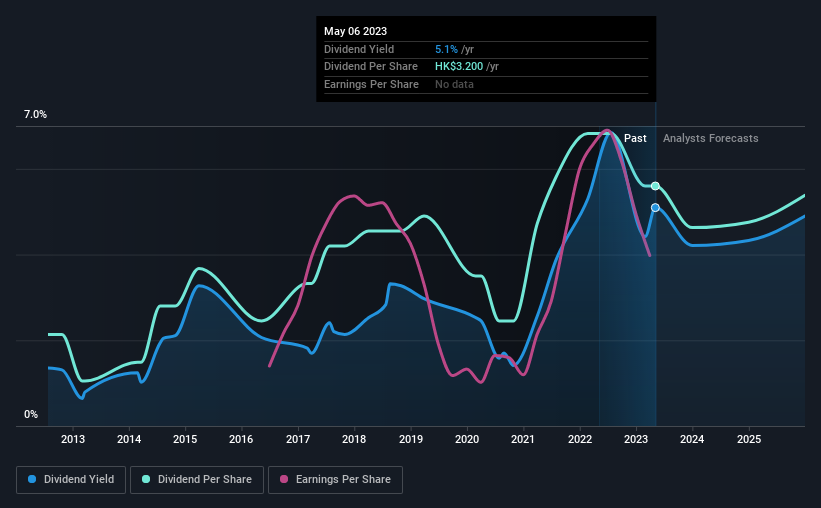Viewport: 821px width, 508px height.
Task: Click the 2014 x-axis label
Action: [x=129, y=439]
